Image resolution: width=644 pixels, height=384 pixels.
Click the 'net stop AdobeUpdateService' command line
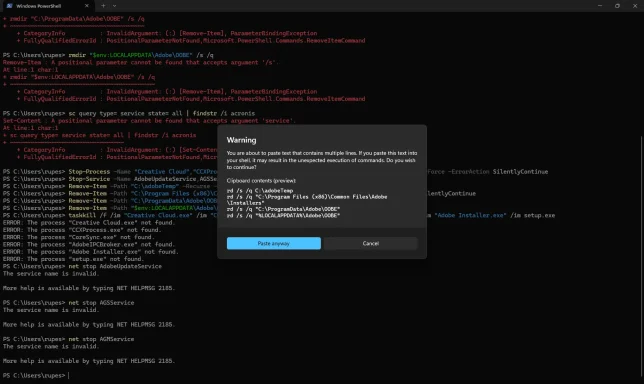82,266
